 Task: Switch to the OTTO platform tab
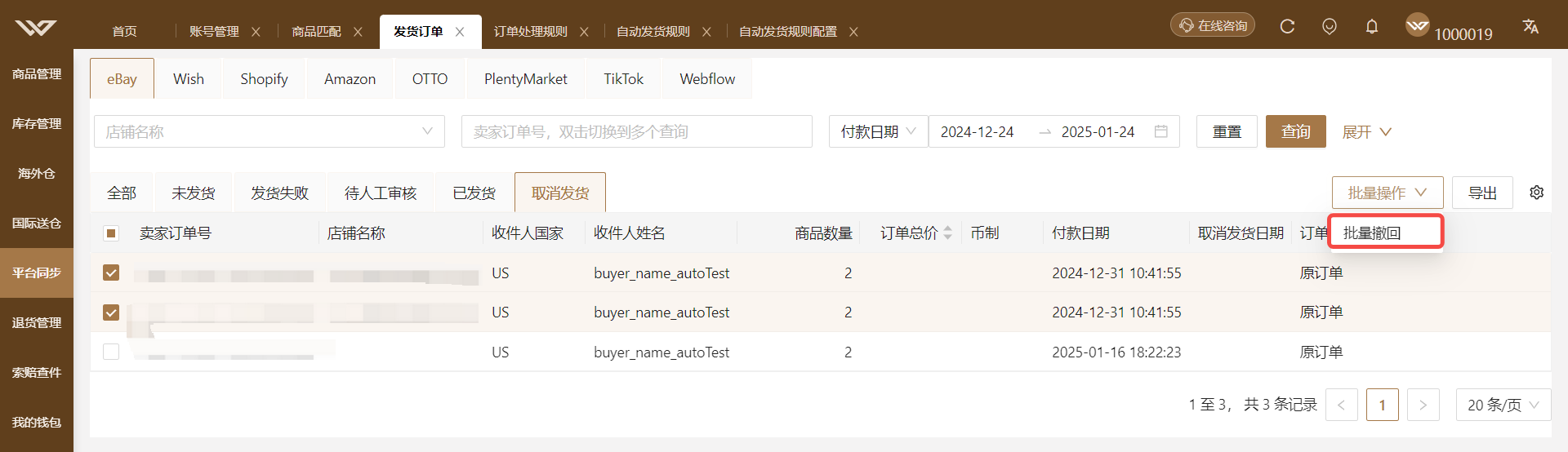tap(430, 78)
